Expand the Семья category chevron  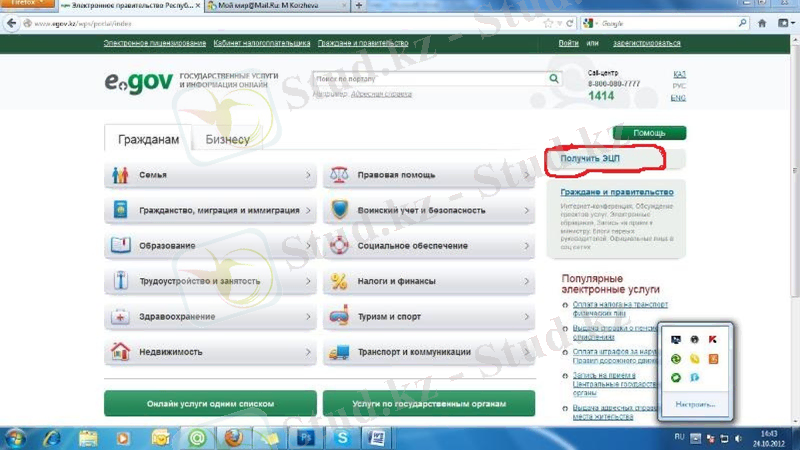click(308, 175)
